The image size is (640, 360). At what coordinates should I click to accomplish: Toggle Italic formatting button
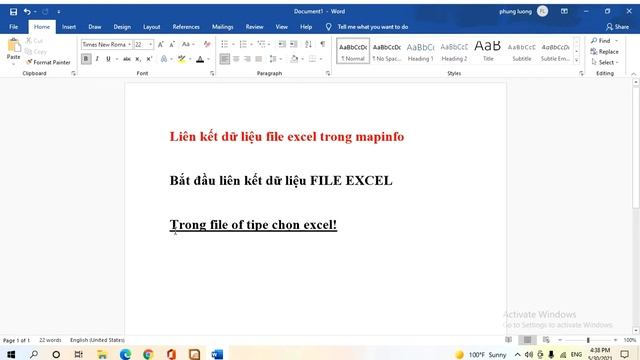[x=97, y=59]
